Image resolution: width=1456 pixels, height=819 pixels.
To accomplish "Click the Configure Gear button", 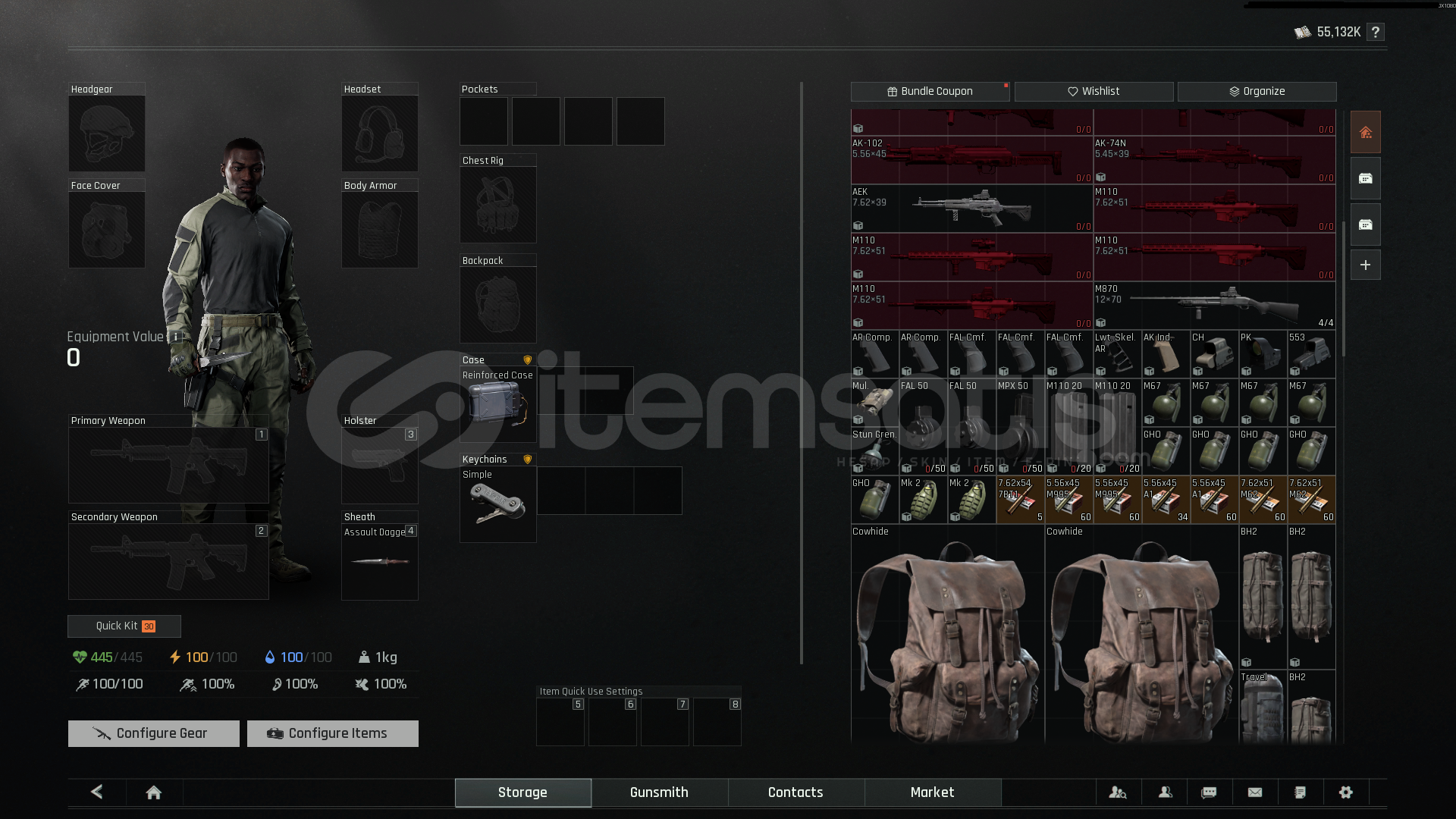I will coord(153,733).
